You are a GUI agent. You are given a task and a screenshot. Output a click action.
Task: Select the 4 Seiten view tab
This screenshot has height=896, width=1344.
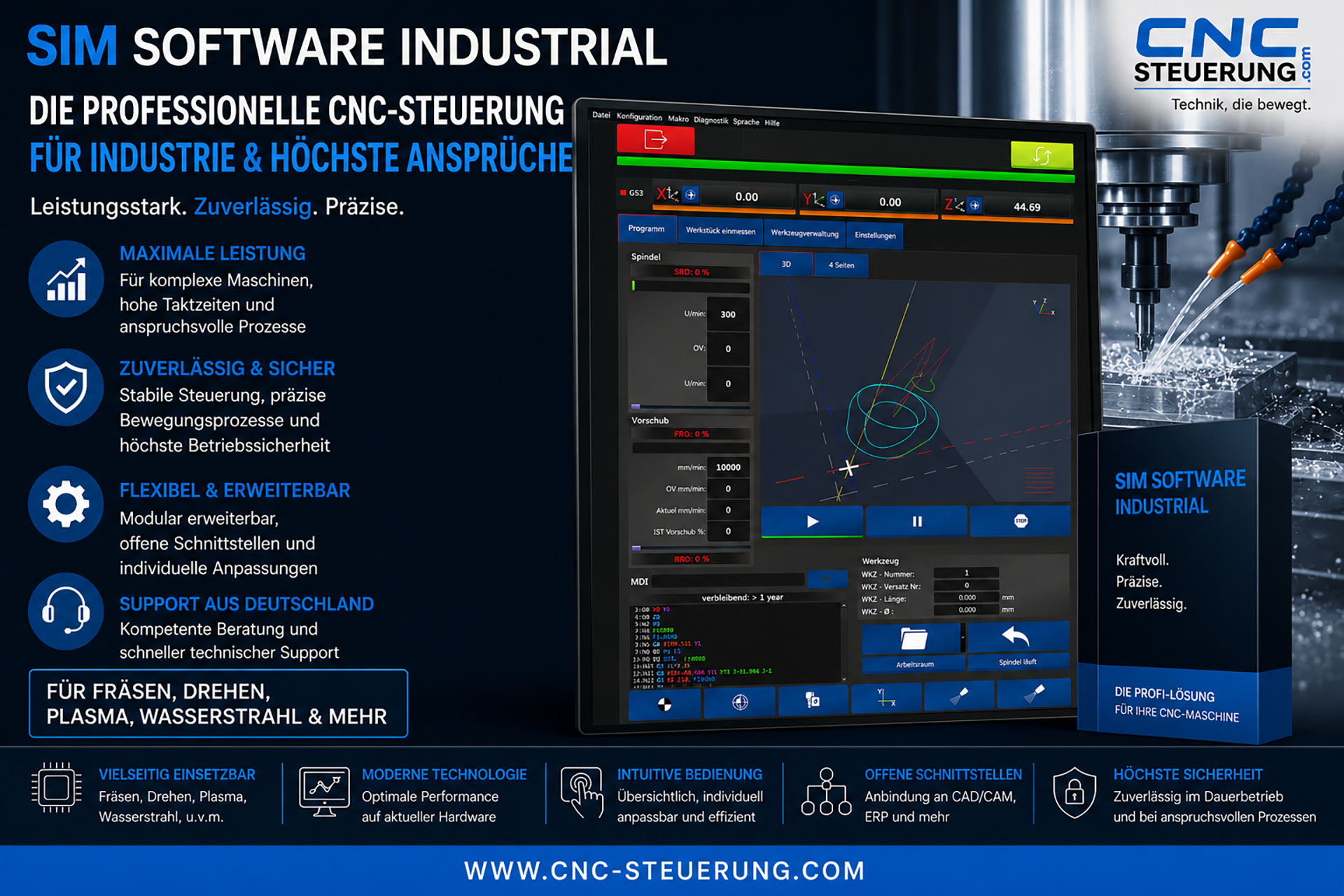pyautogui.click(x=841, y=265)
